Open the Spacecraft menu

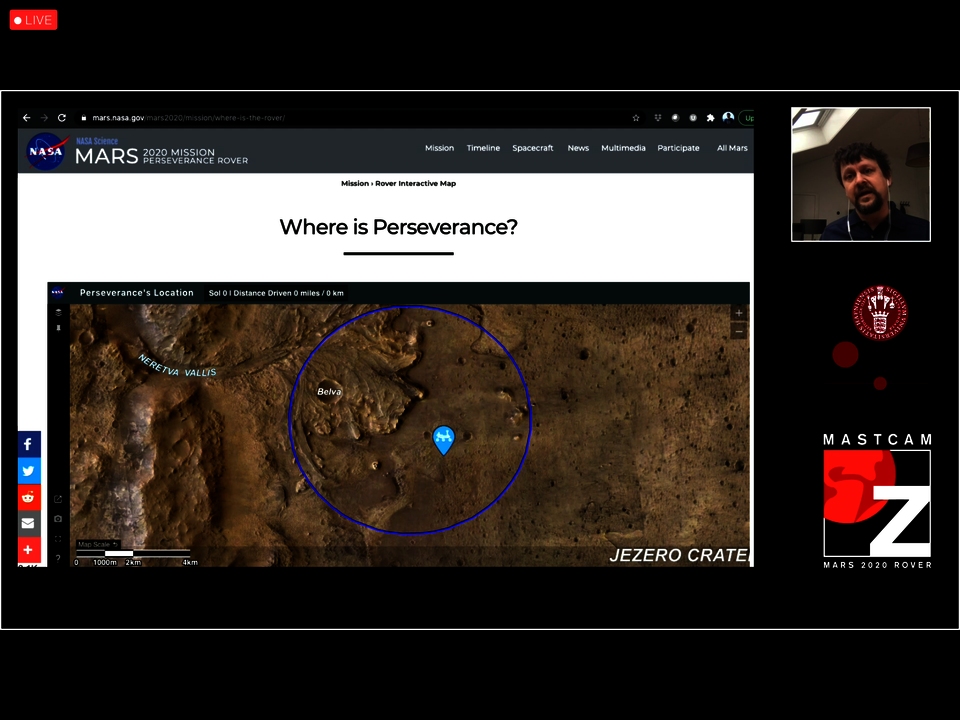click(533, 148)
